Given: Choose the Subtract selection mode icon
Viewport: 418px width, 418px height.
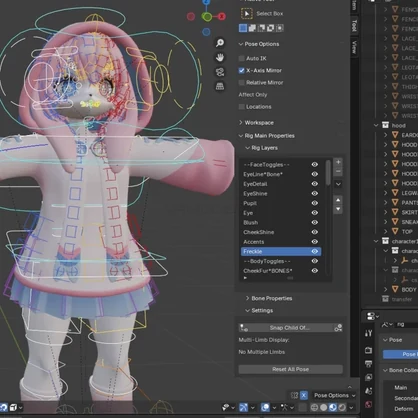Looking at the screenshot, I should [261, 28].
